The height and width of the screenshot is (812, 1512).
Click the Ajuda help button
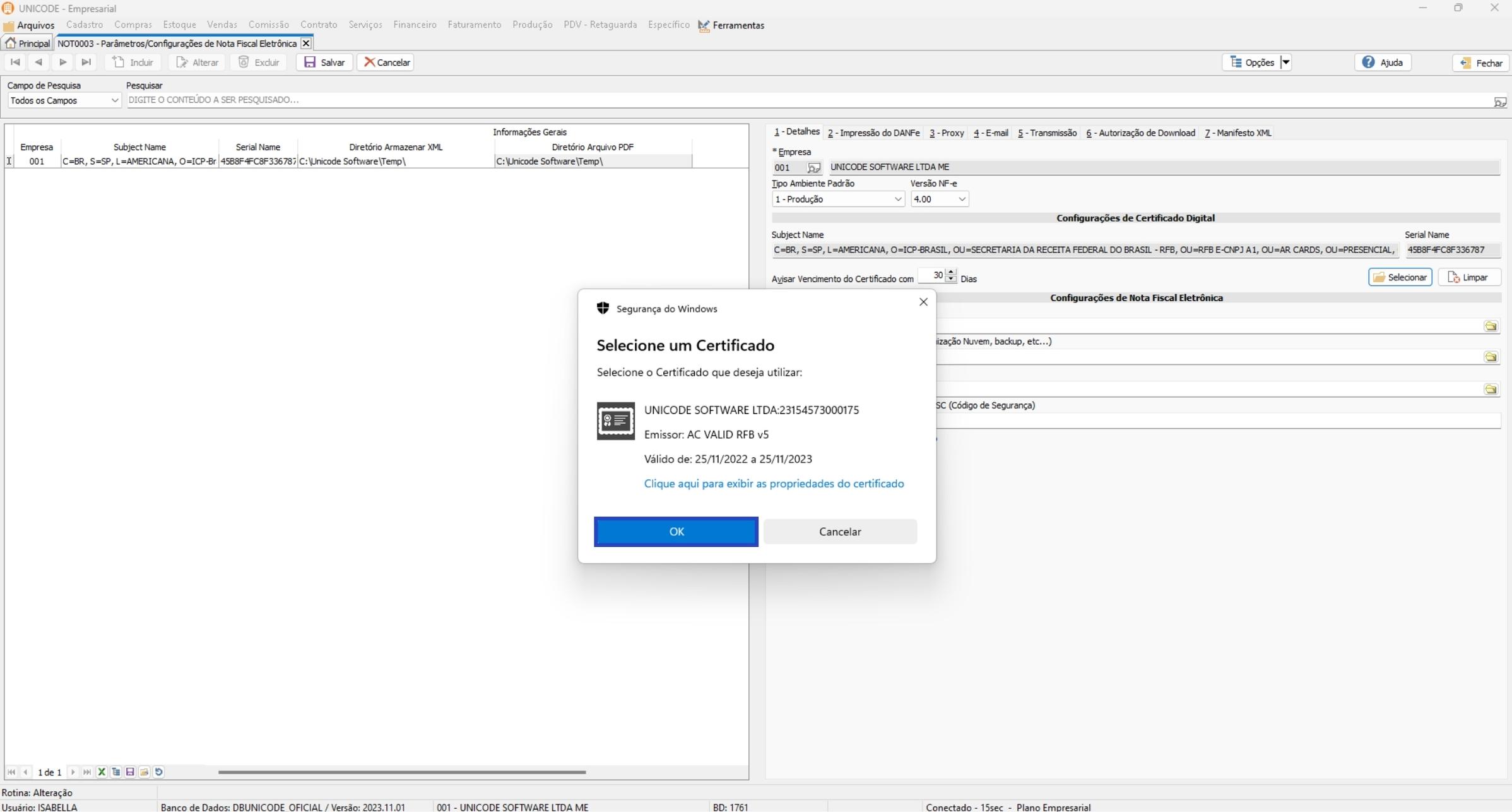click(1382, 62)
